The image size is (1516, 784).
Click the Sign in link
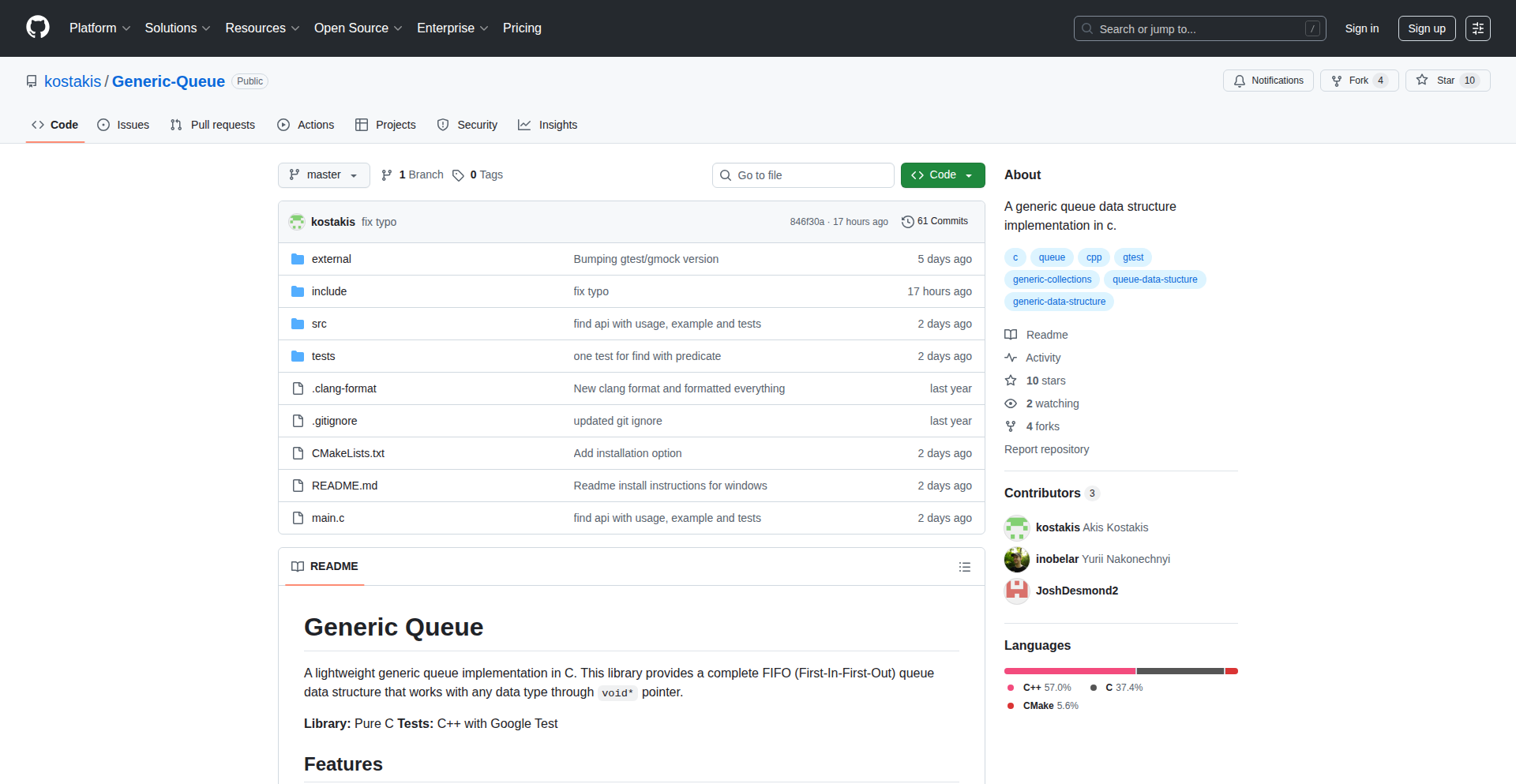(1362, 28)
